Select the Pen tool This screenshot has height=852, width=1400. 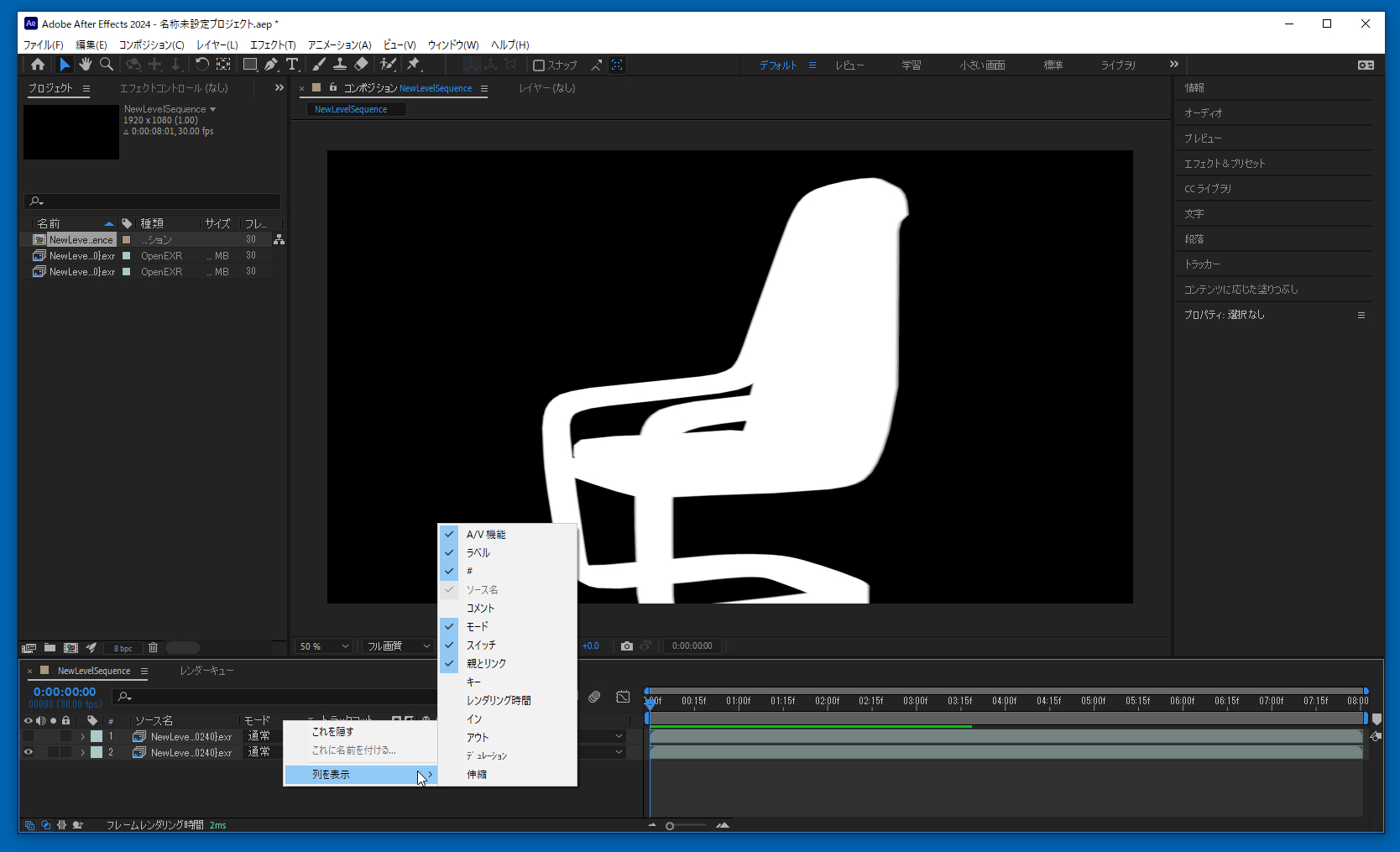coord(271,65)
